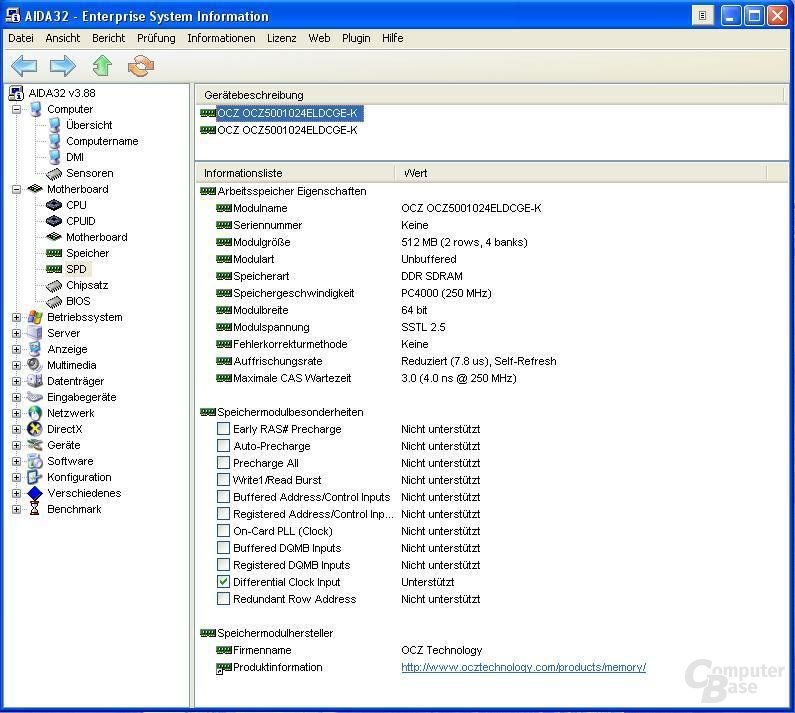Screen dimensions: 795x713
Task: Collapse the Computer tree node
Action: pos(17,110)
